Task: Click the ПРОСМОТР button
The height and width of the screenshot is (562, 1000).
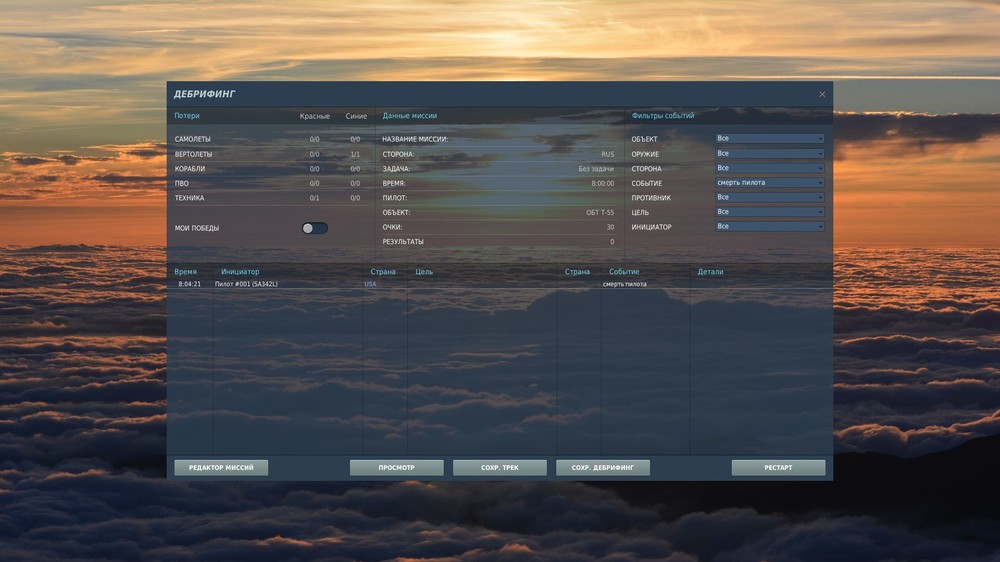Action: [397, 468]
